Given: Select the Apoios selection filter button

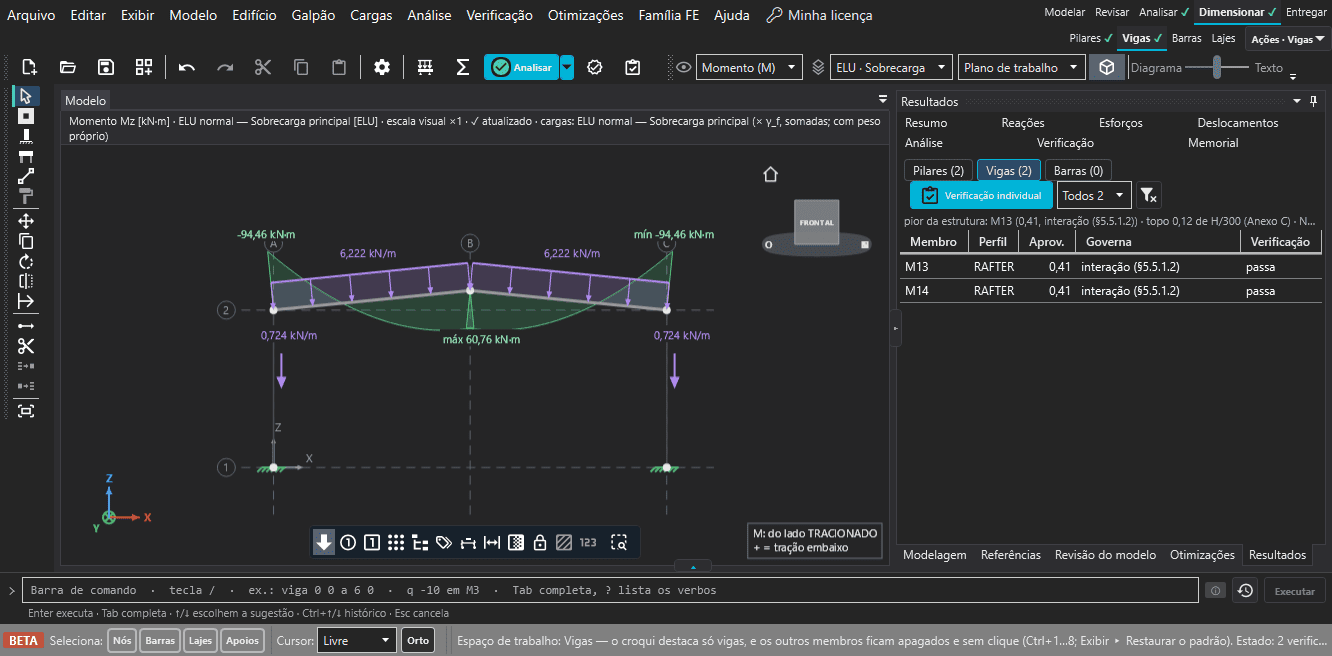Looking at the screenshot, I should [x=242, y=640].
